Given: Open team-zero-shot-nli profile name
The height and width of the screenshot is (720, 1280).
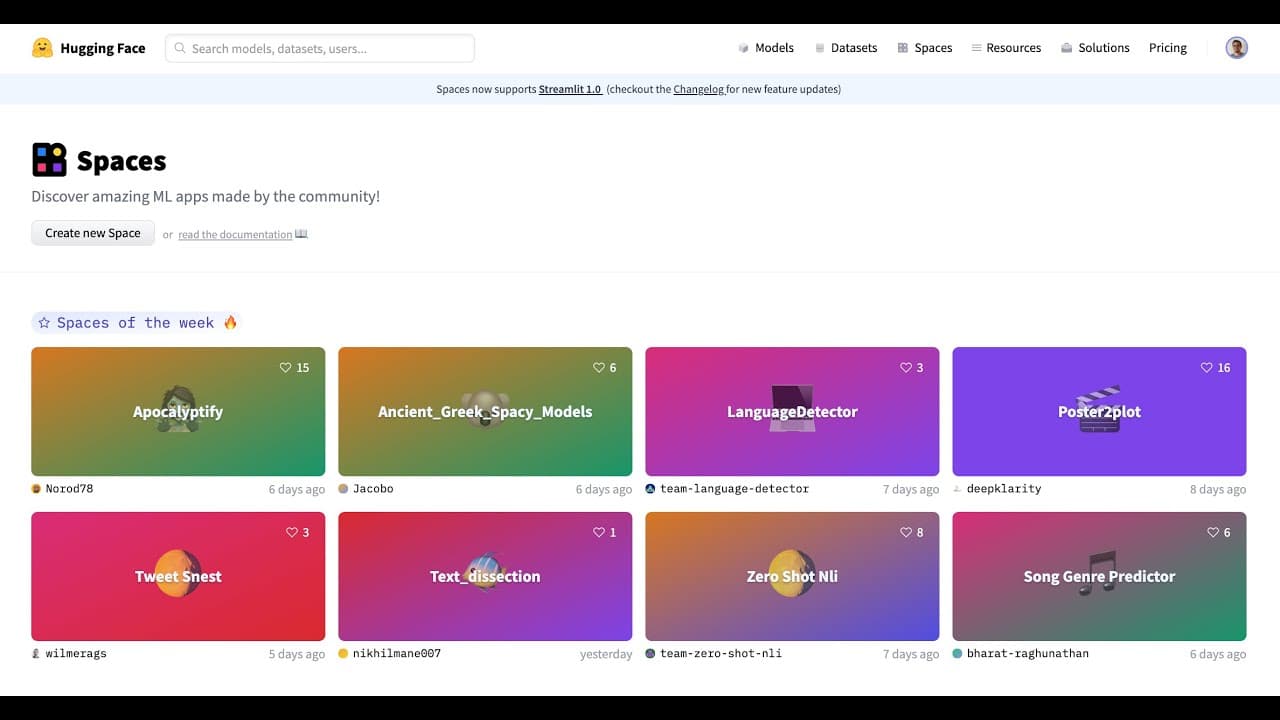Looking at the screenshot, I should pyautogui.click(x=721, y=654).
